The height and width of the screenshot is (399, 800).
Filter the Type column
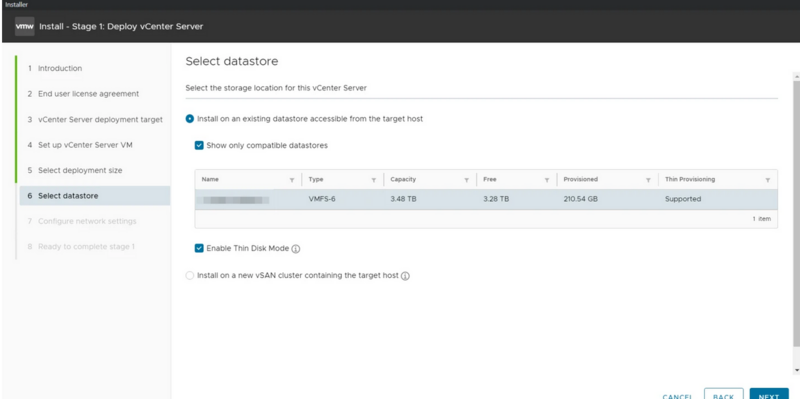374,180
